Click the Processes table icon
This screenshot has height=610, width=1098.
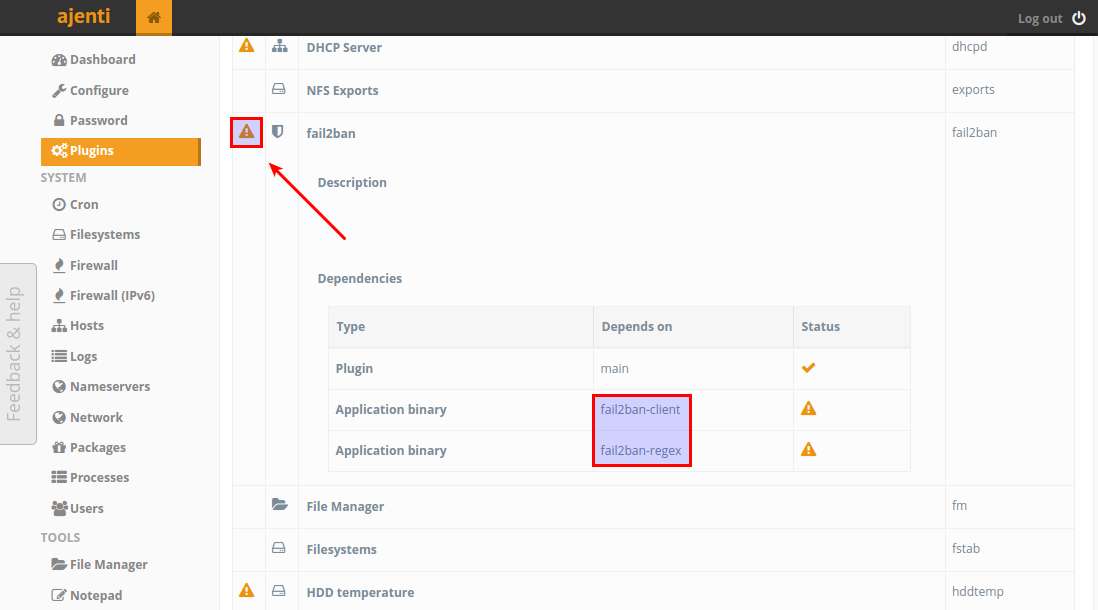coord(59,478)
